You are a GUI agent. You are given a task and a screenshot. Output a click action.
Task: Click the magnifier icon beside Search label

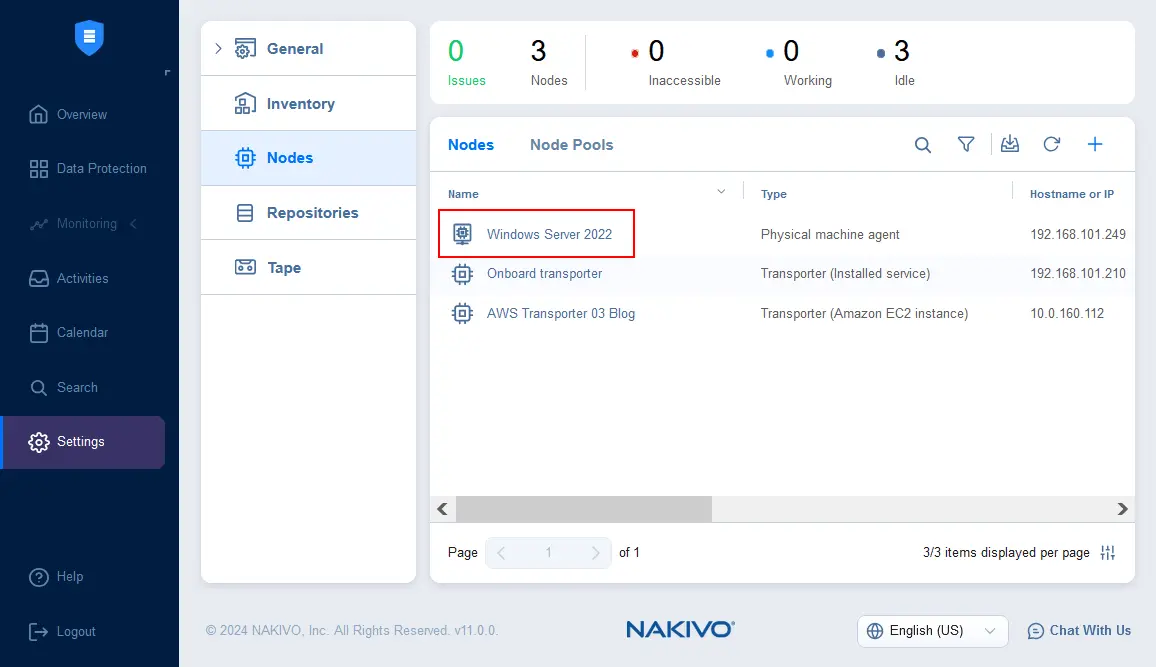(38, 388)
